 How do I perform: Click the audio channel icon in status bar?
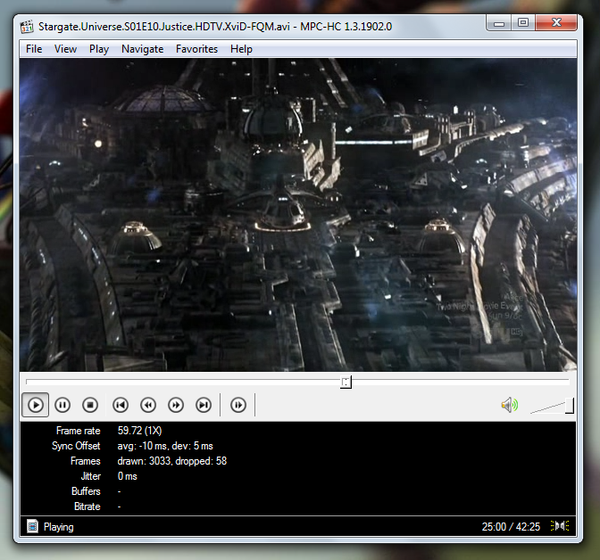[x=560, y=526]
